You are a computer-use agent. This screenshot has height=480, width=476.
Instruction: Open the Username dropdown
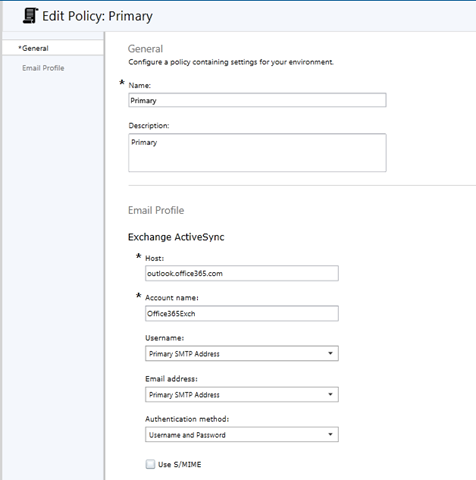click(242, 353)
